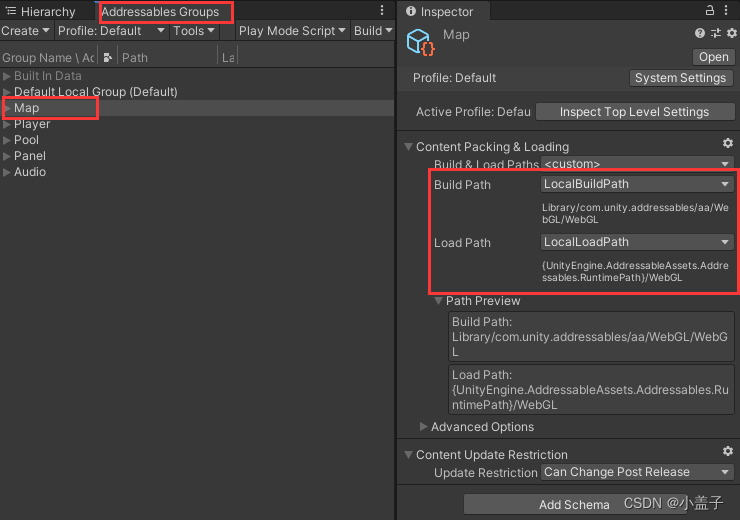Select the Audio group row

tap(197, 172)
